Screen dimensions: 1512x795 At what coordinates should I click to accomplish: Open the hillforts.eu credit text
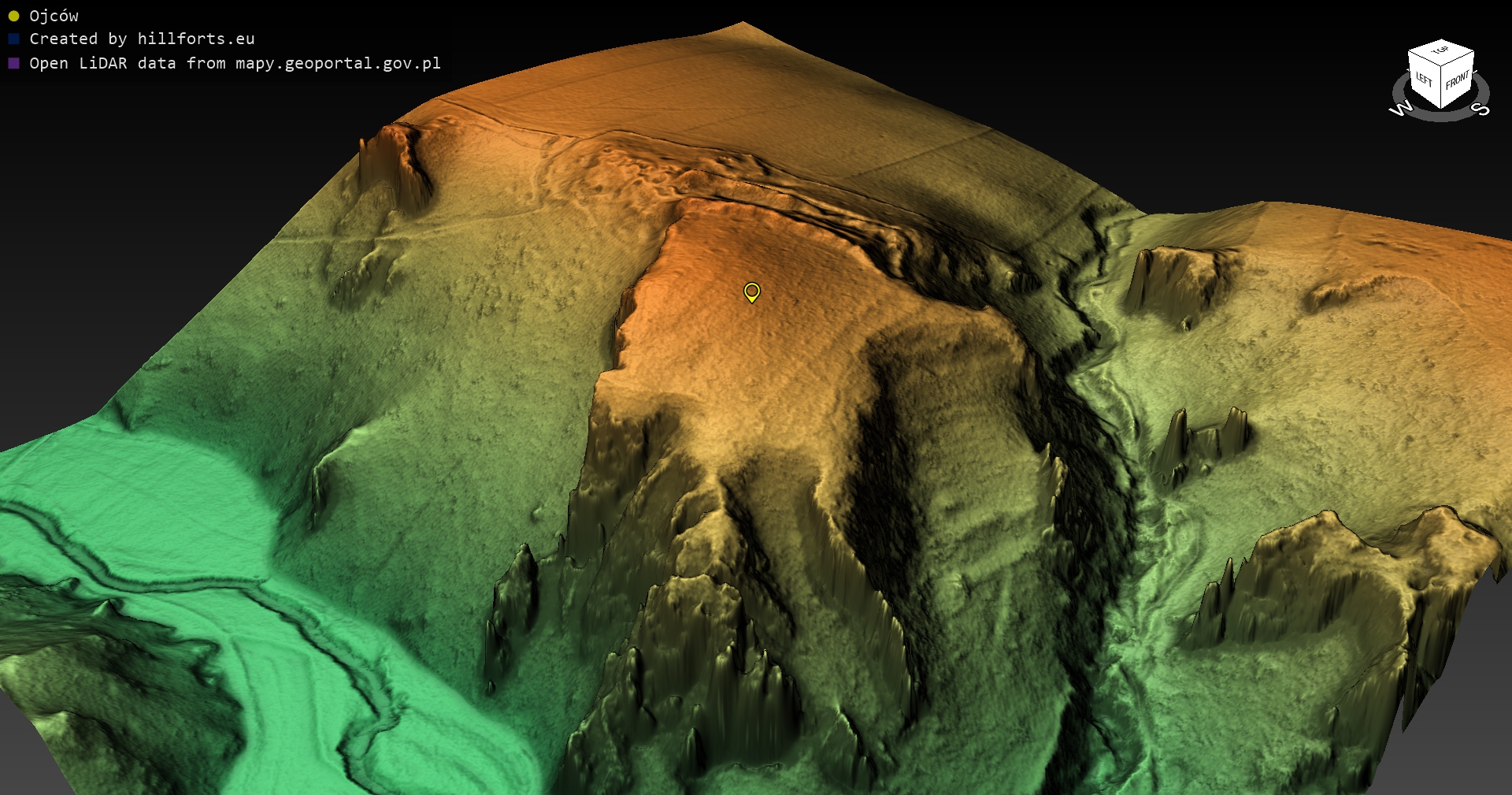click(x=196, y=39)
